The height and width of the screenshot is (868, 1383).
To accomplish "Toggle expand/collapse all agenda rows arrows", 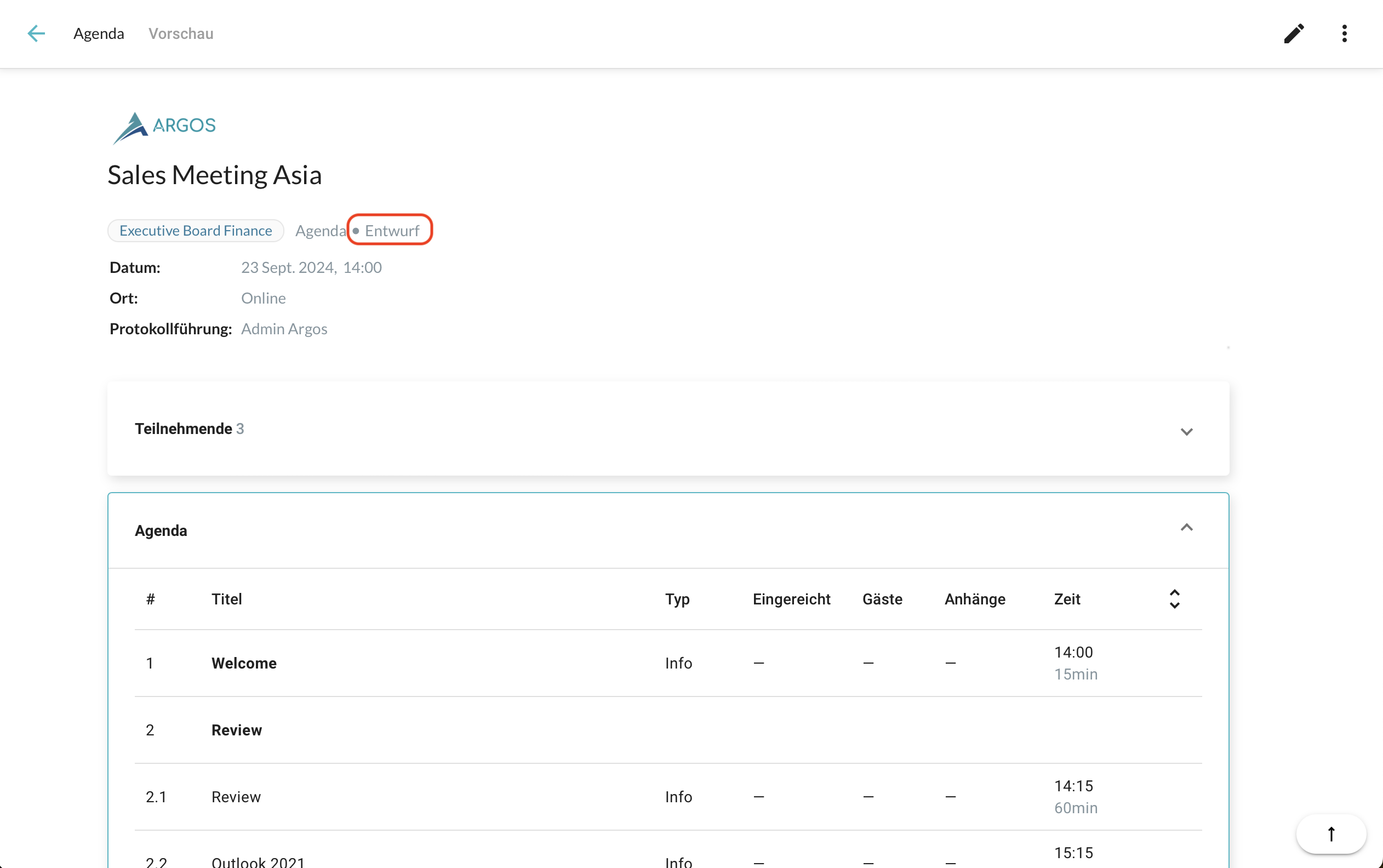I will point(1174,599).
